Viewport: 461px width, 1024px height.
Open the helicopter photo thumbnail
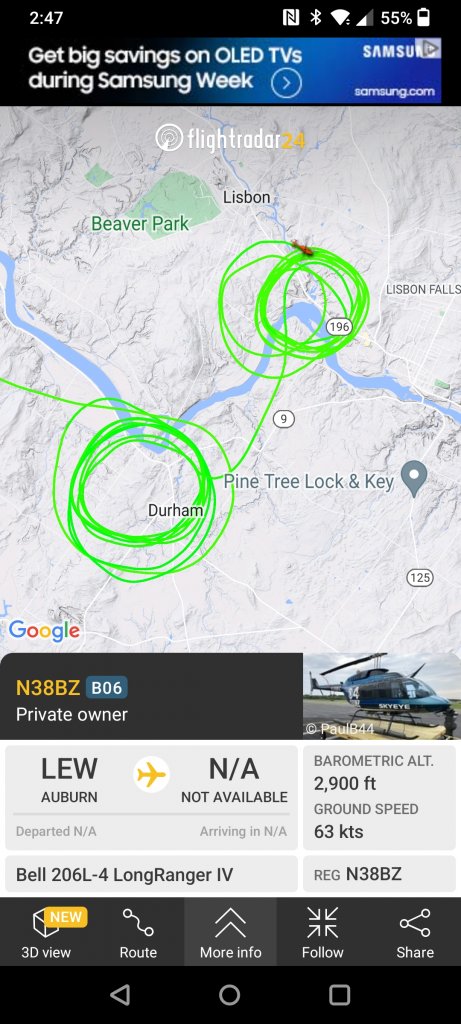(382, 696)
